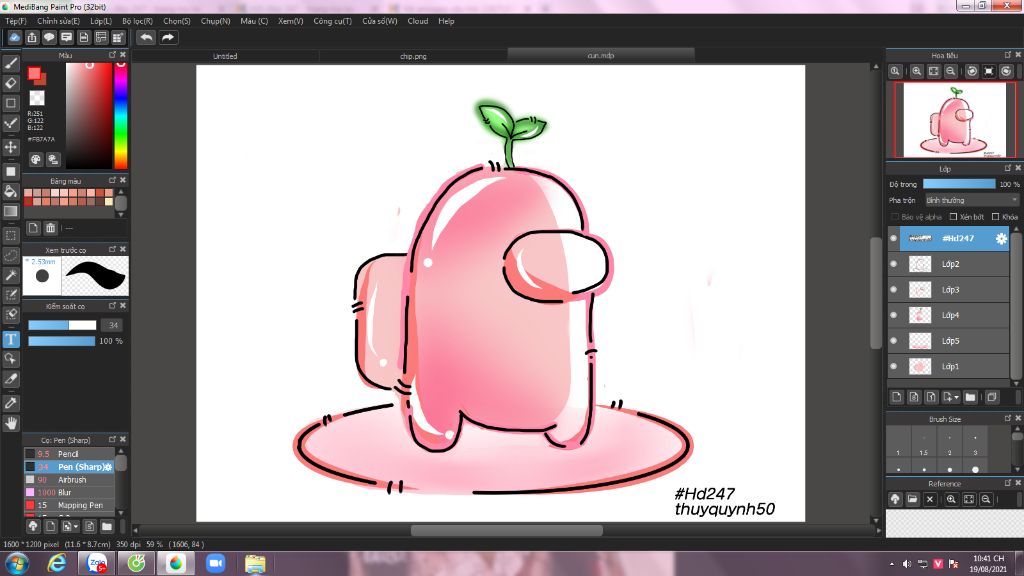Screen dimensions: 1024x576
Task: Open the Help menu
Action: tap(446, 21)
